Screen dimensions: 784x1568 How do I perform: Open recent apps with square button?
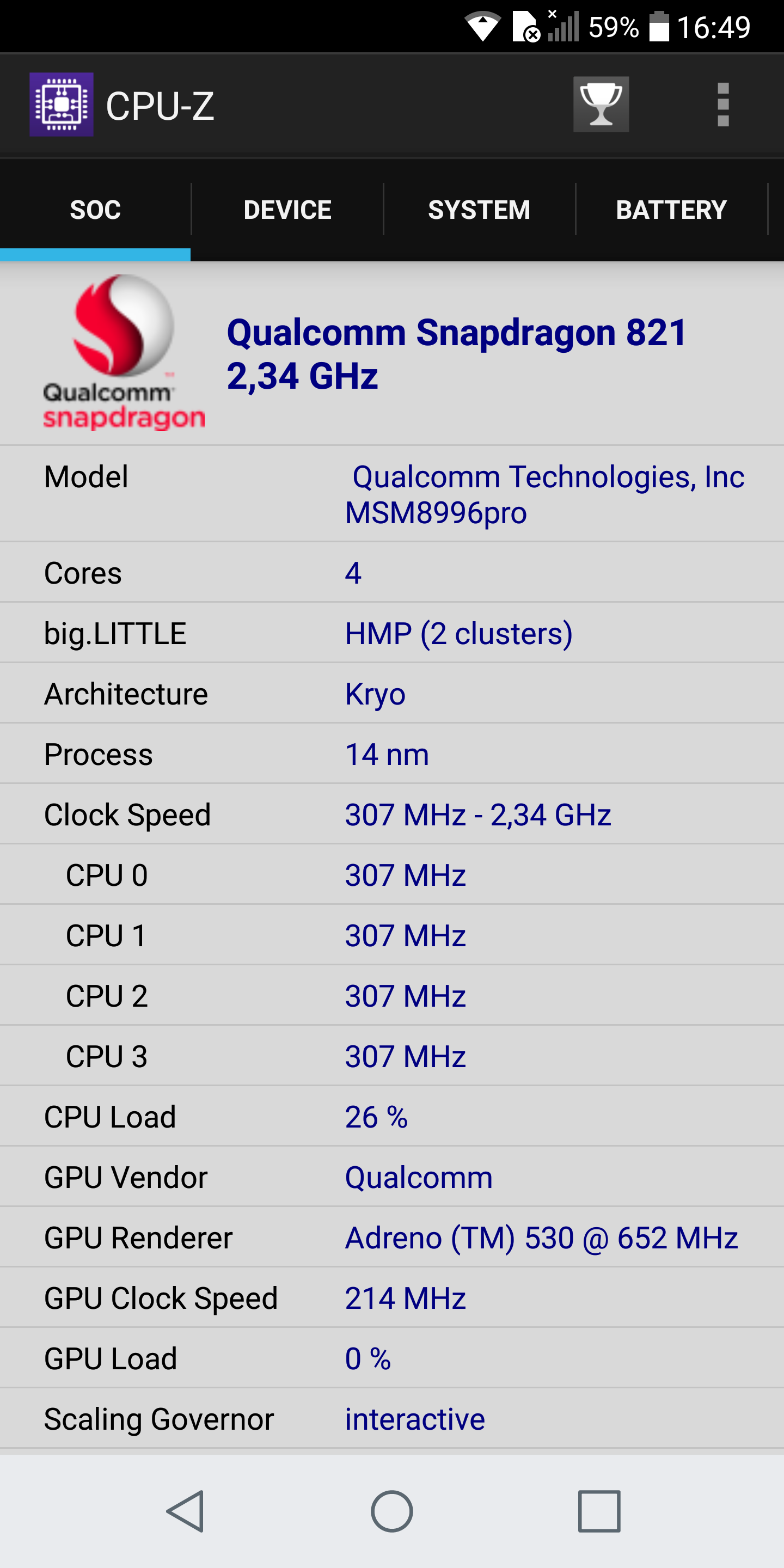tap(599, 1511)
